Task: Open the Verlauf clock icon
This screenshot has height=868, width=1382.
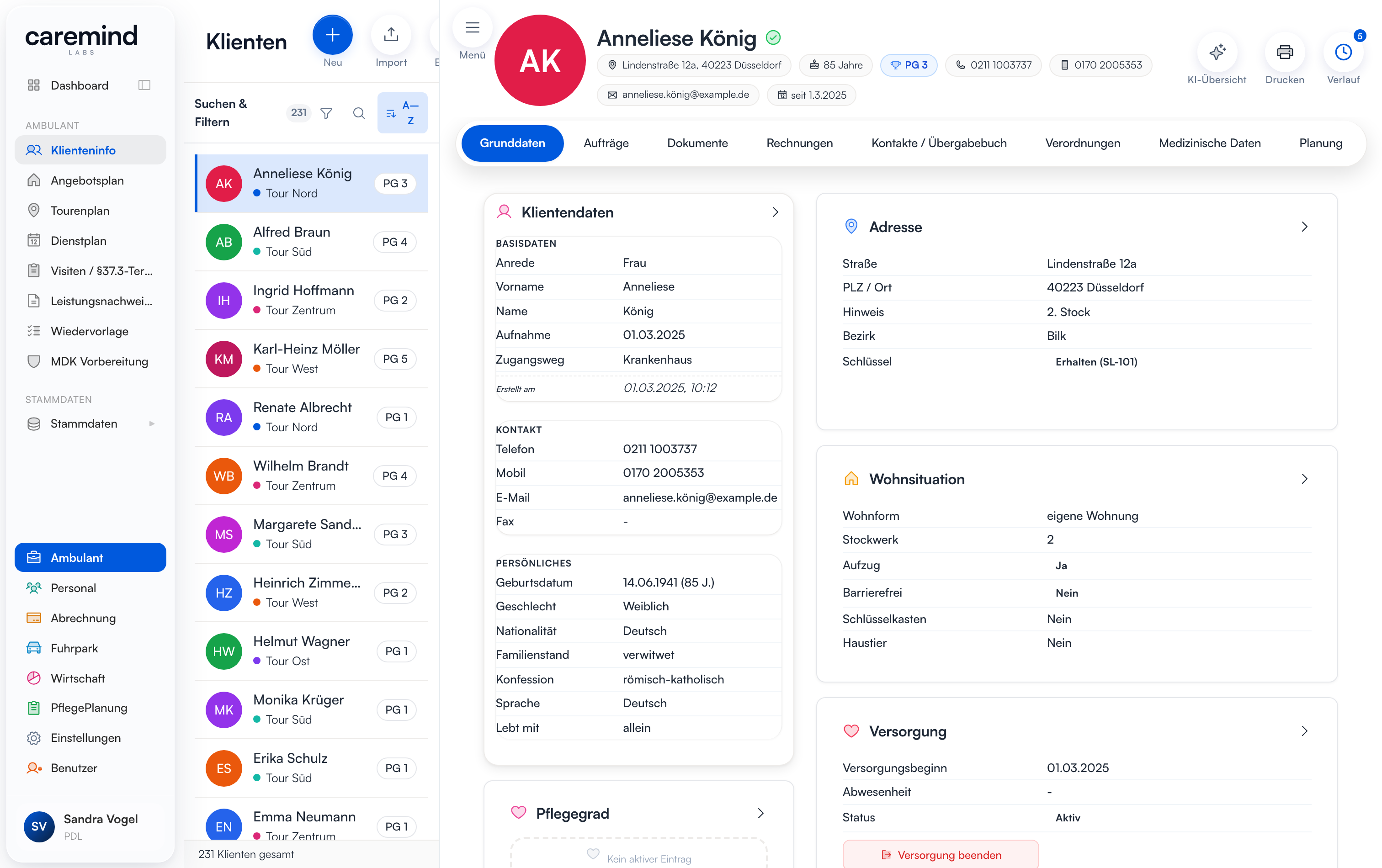Action: [x=1343, y=52]
